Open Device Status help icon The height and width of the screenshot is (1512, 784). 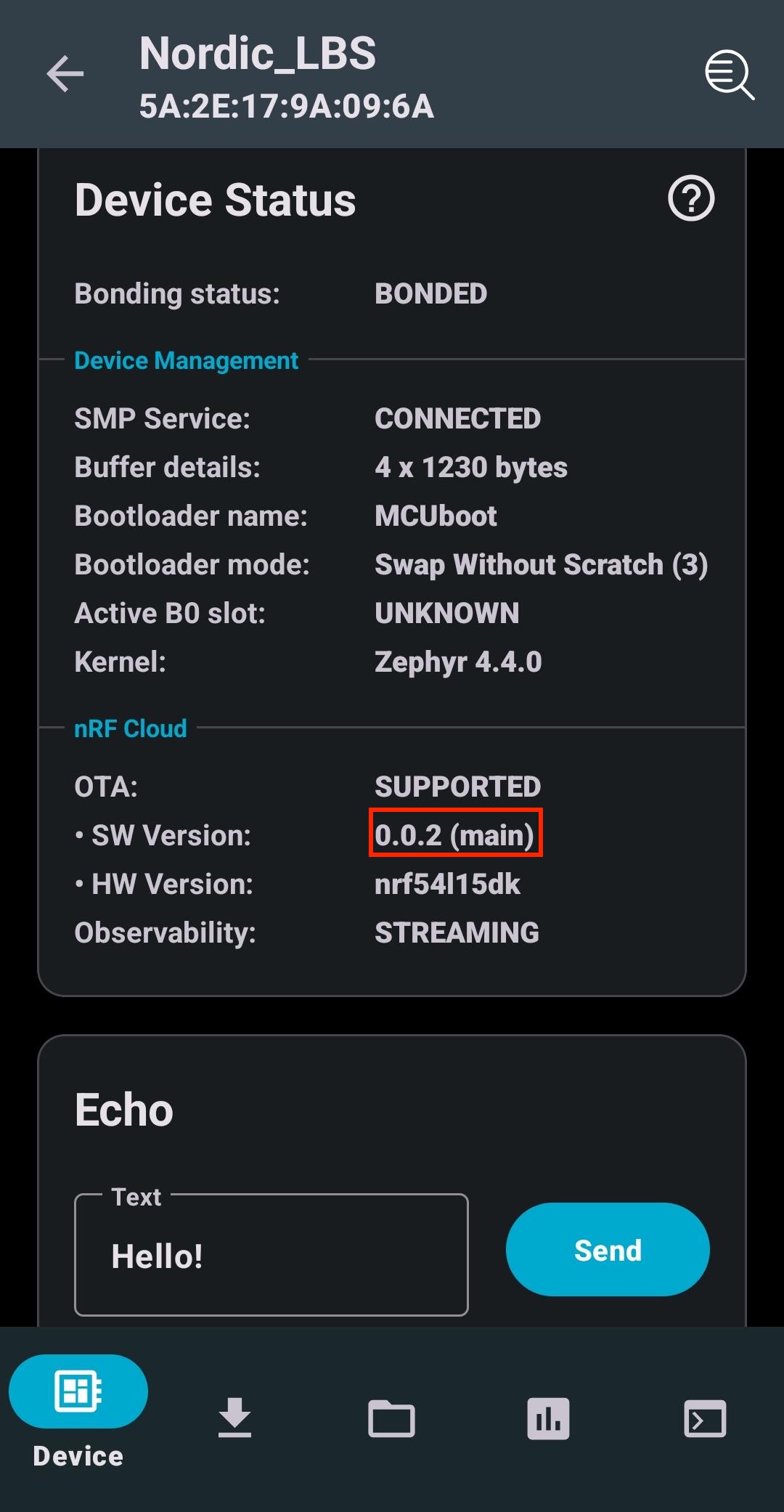click(x=691, y=198)
